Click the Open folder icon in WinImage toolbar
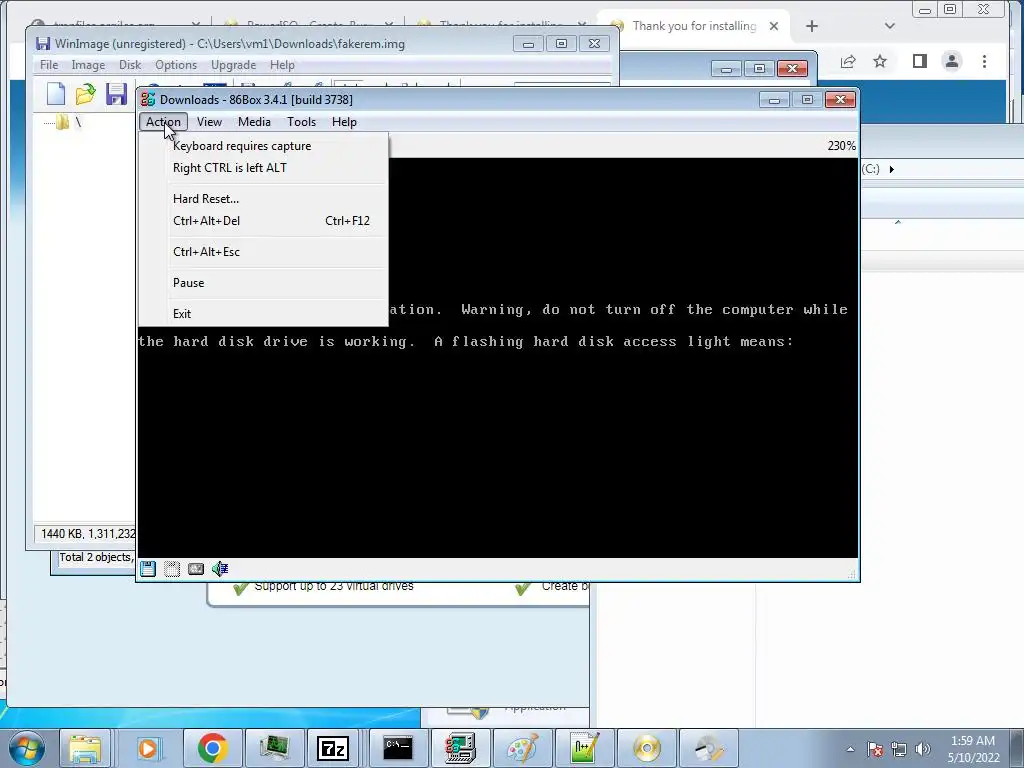This screenshot has height=768, width=1024. [86, 94]
